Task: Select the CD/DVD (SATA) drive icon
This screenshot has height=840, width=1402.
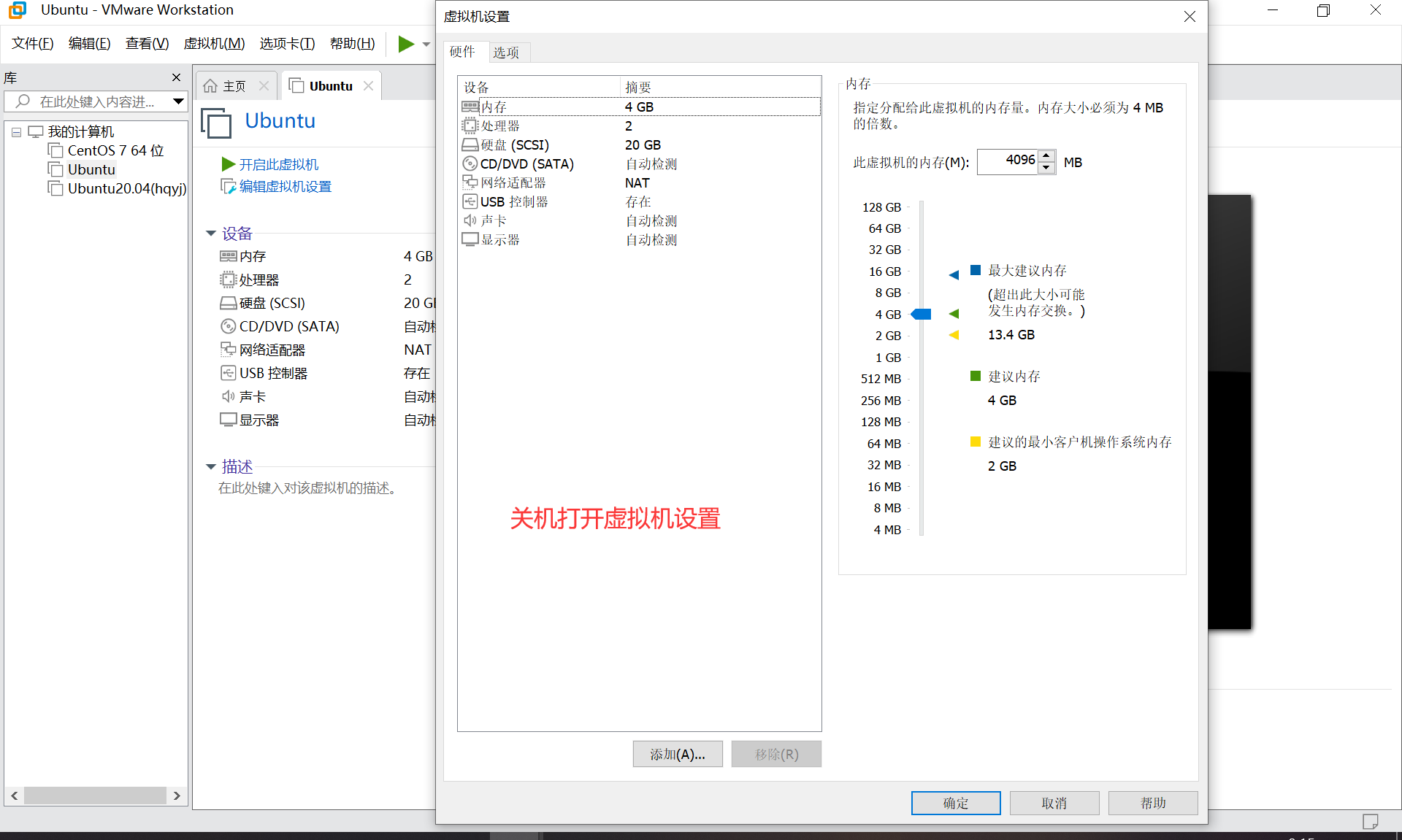Action: click(470, 163)
